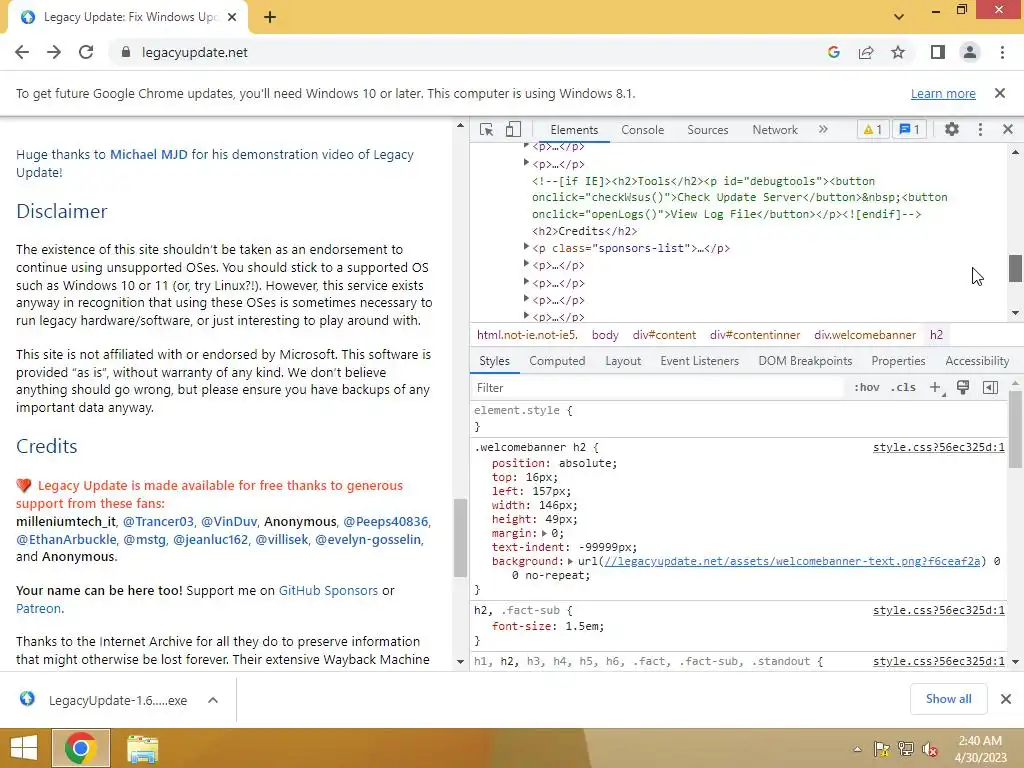Open a new browser tab
This screenshot has height=768, width=1024.
click(x=270, y=17)
